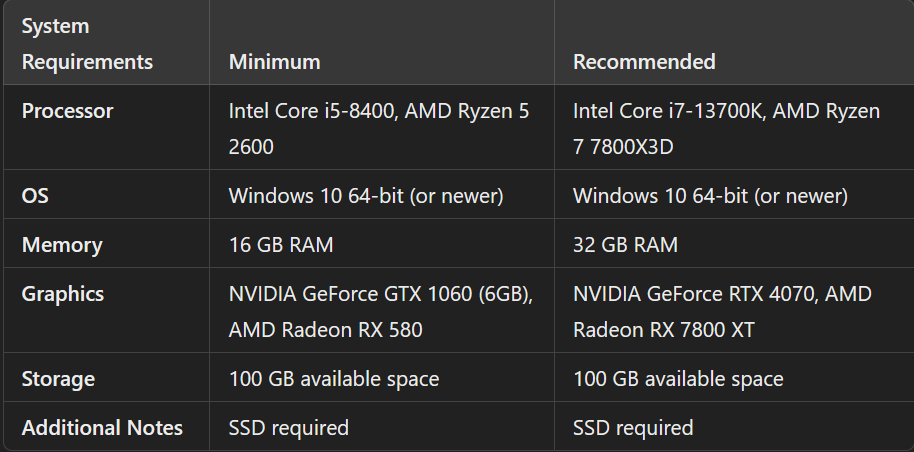The height and width of the screenshot is (452, 914).
Task: Select the Memory row label
Action: coord(62,245)
